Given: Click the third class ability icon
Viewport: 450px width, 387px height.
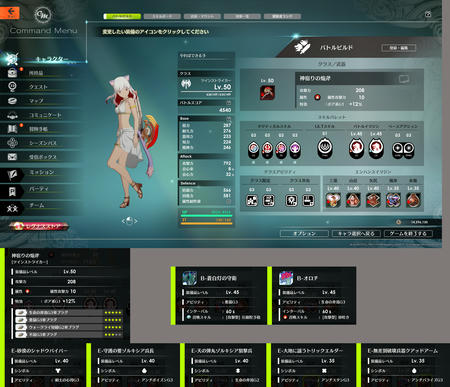Looking at the screenshot, I should coord(292,200).
